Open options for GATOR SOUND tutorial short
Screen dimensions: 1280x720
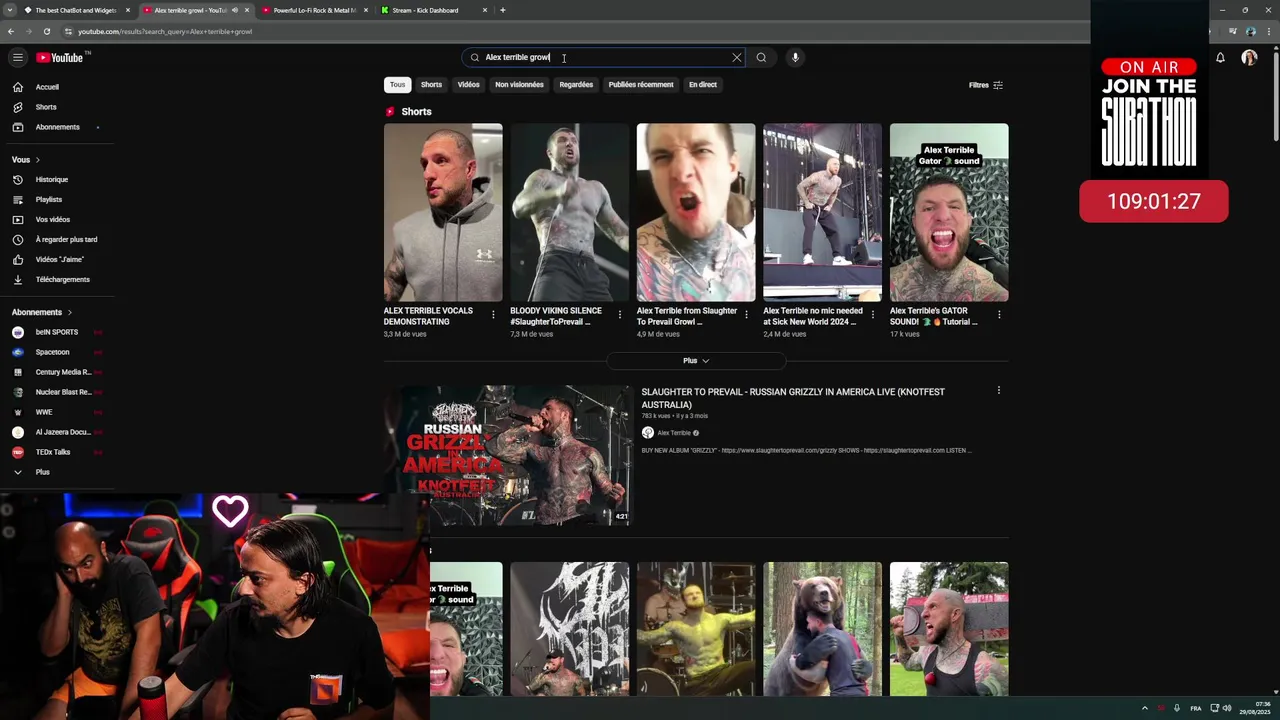click(x=999, y=315)
